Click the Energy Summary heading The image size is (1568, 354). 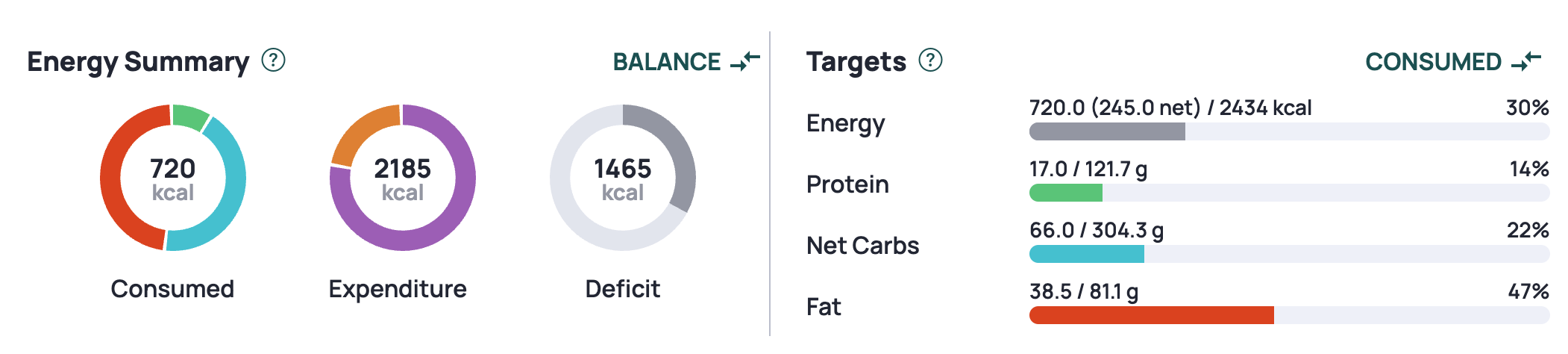point(138,62)
